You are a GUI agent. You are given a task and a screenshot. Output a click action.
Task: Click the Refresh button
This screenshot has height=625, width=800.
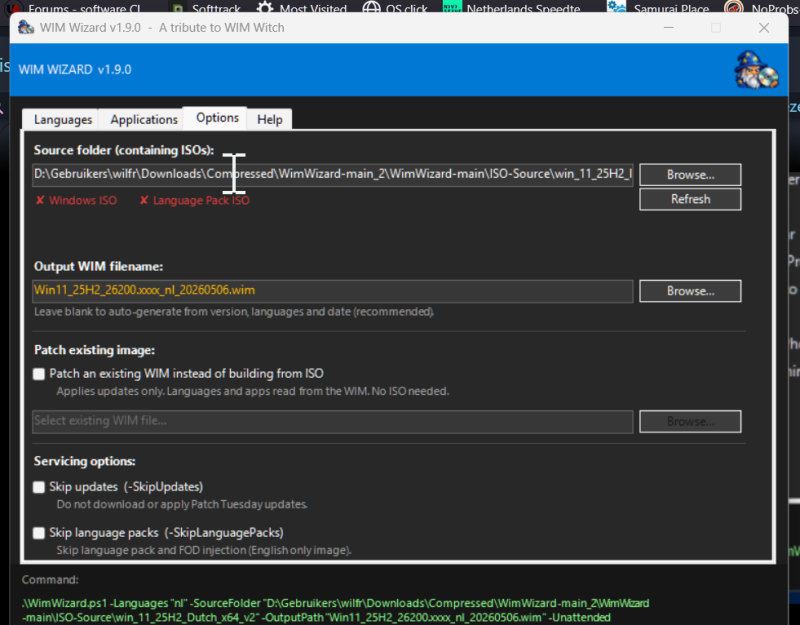(690, 199)
